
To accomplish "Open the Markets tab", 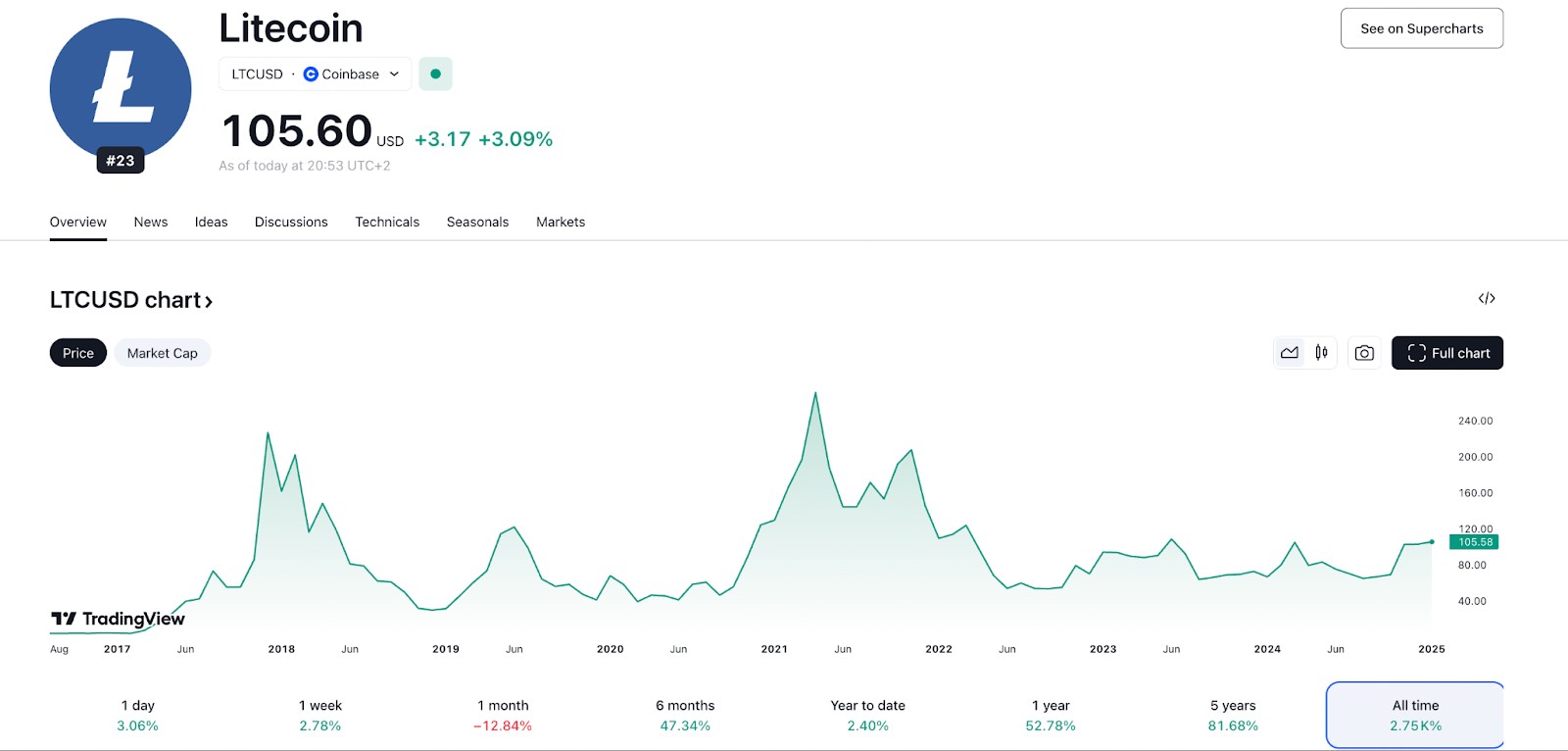I will tap(561, 222).
